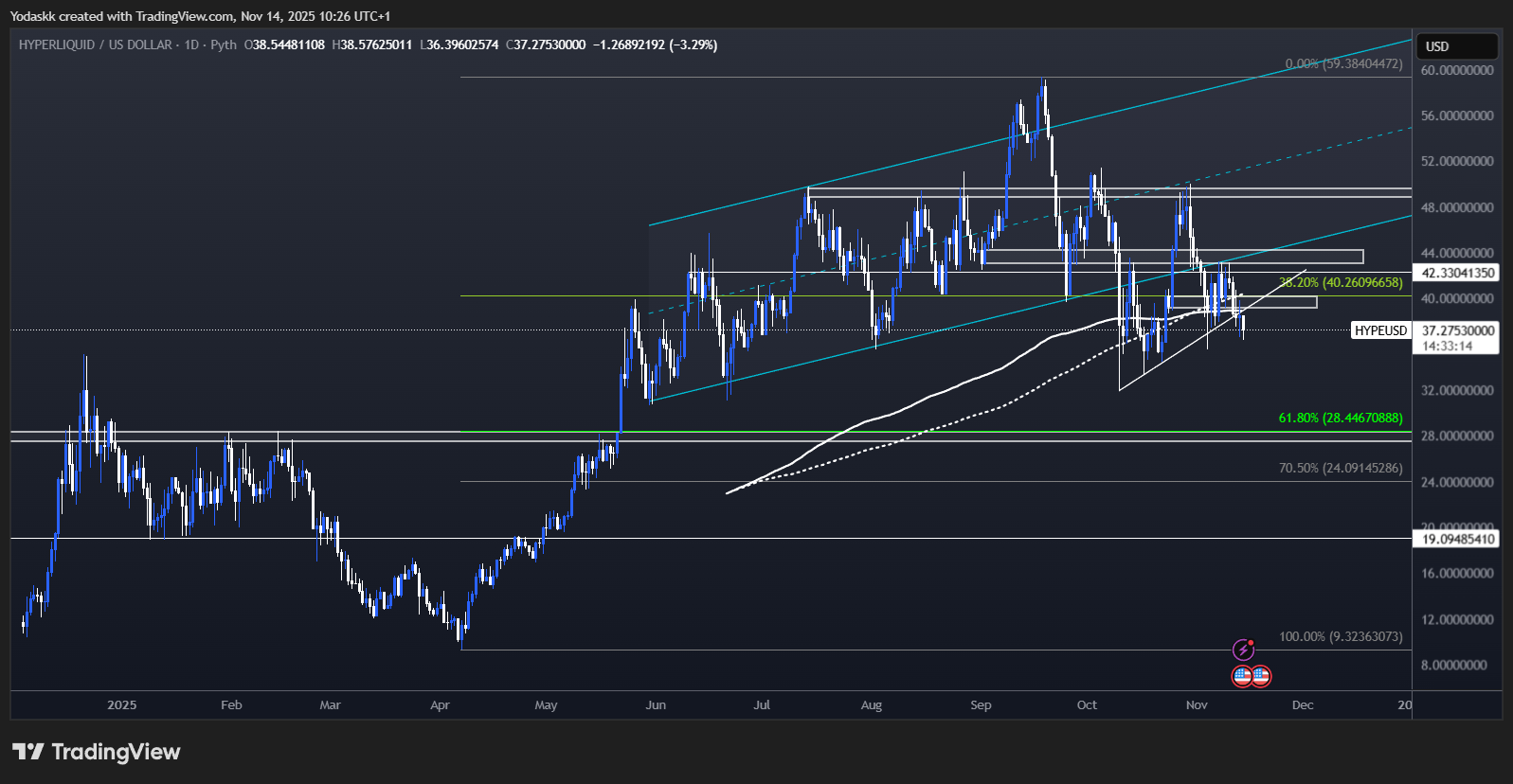Click the TradingView logo at bottom left
1513x784 pixels.
pos(96,752)
